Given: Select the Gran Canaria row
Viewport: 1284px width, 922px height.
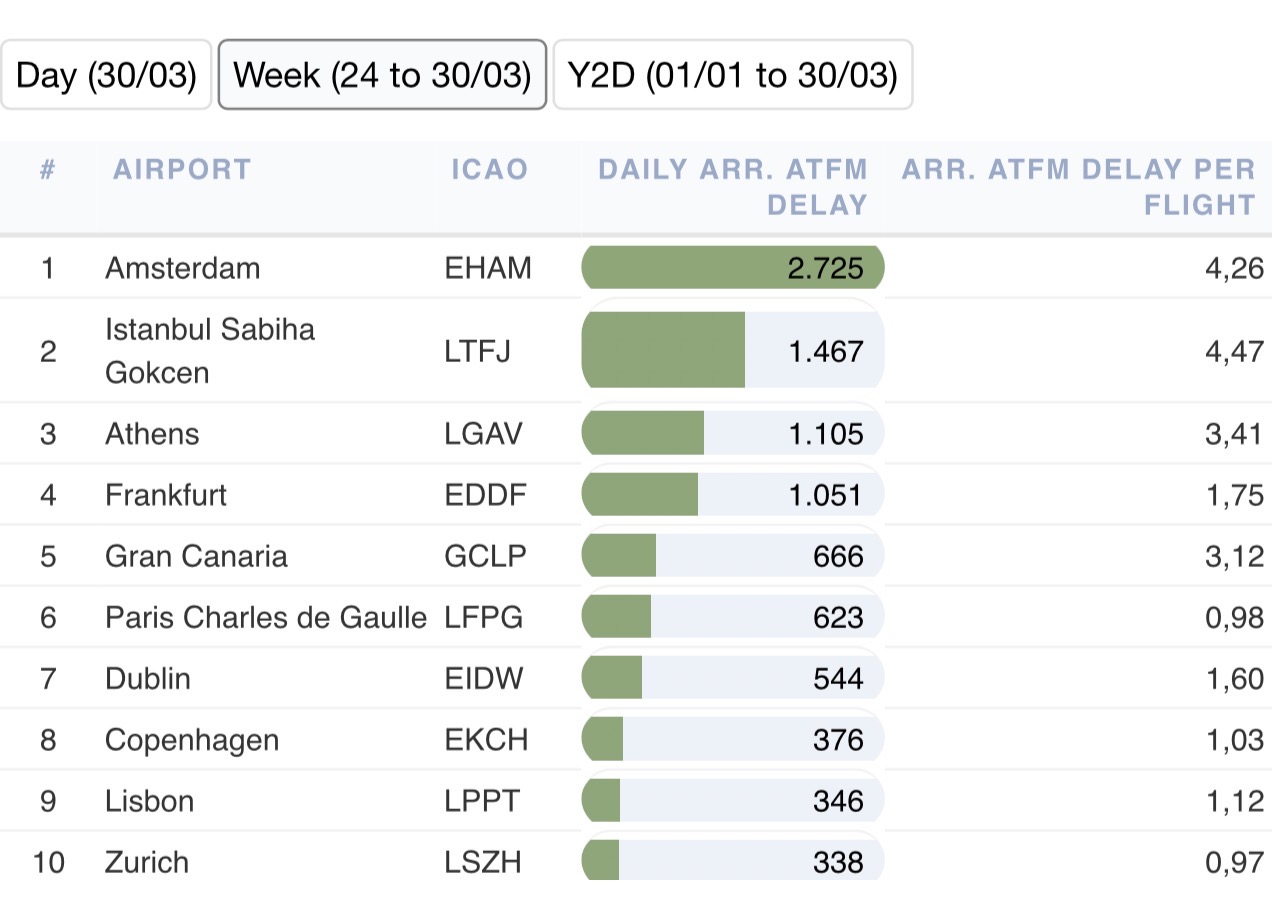Looking at the screenshot, I should (196, 556).
